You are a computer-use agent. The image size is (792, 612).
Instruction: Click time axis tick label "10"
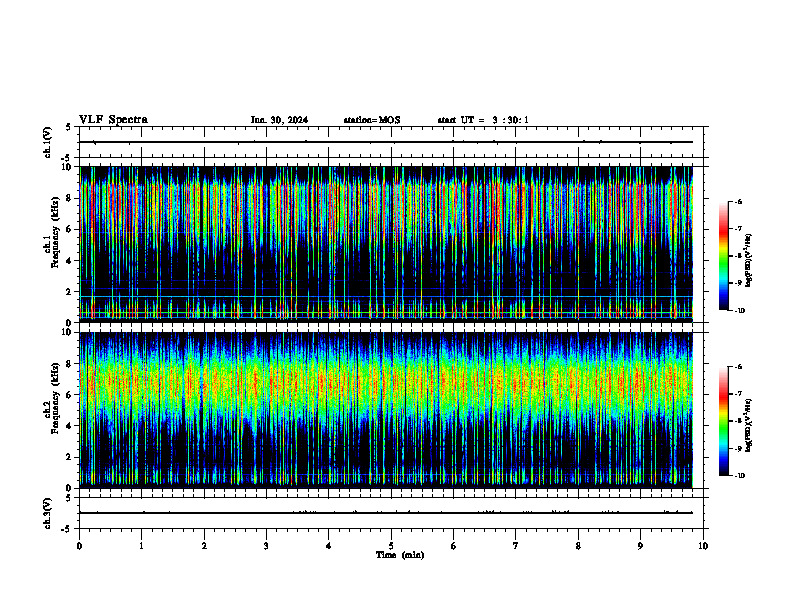[703, 546]
